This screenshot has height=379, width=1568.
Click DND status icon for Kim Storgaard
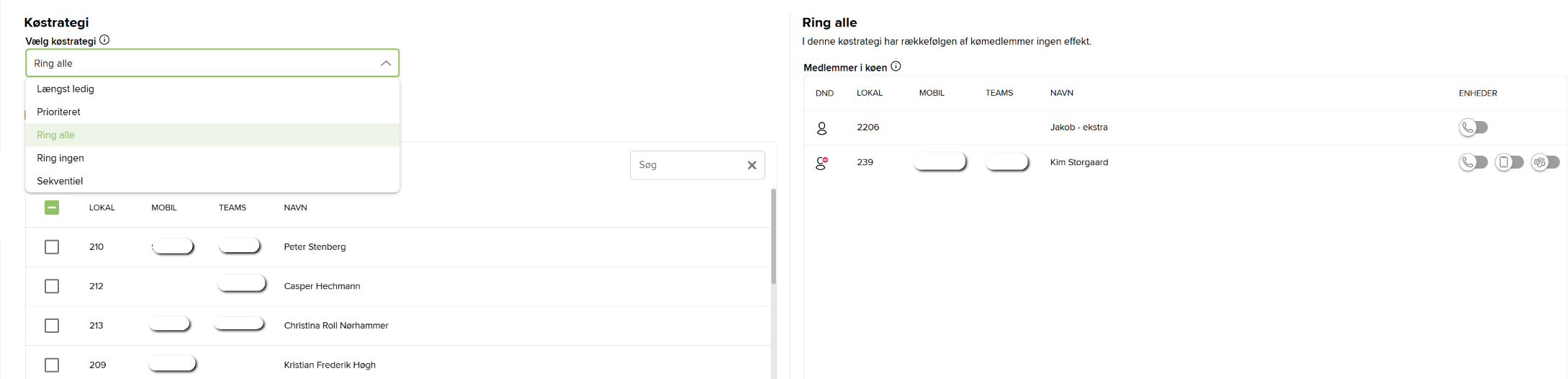click(821, 163)
